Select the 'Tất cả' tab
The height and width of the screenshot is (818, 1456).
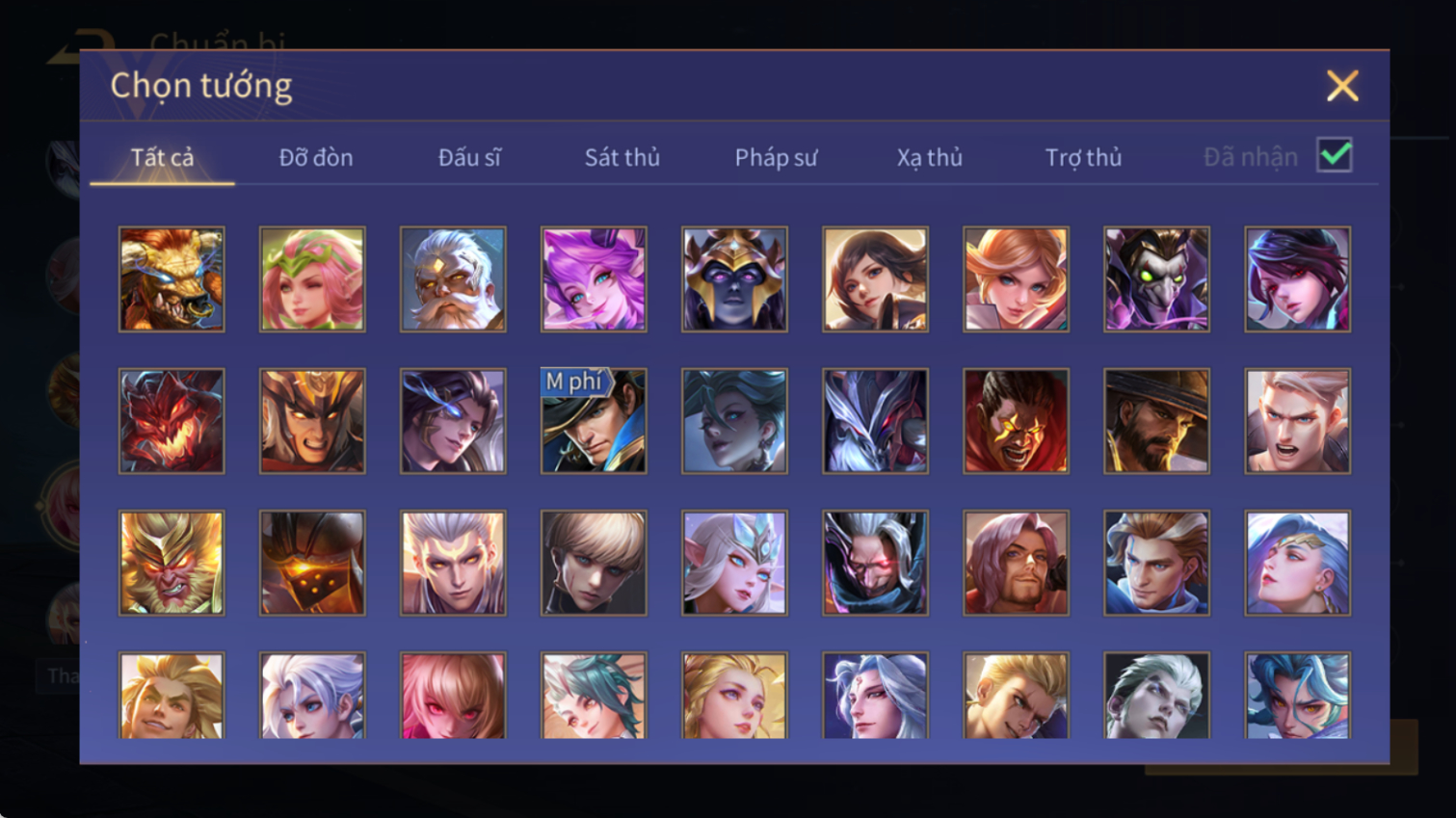click(162, 157)
